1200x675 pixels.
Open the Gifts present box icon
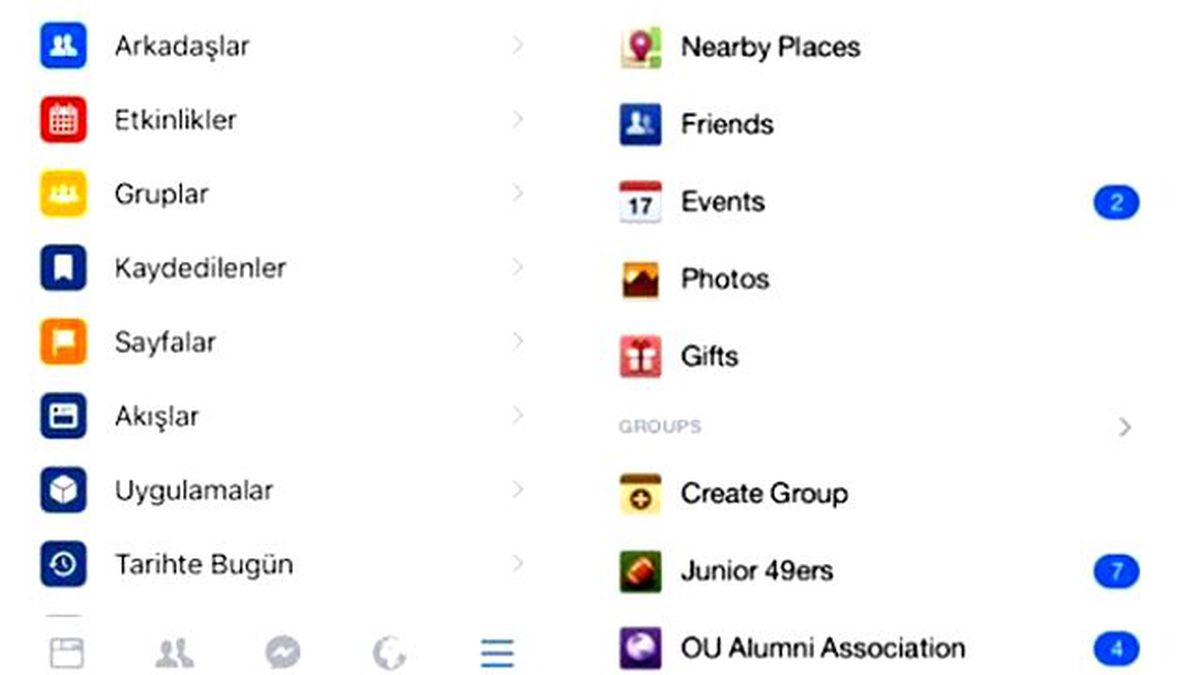click(640, 357)
